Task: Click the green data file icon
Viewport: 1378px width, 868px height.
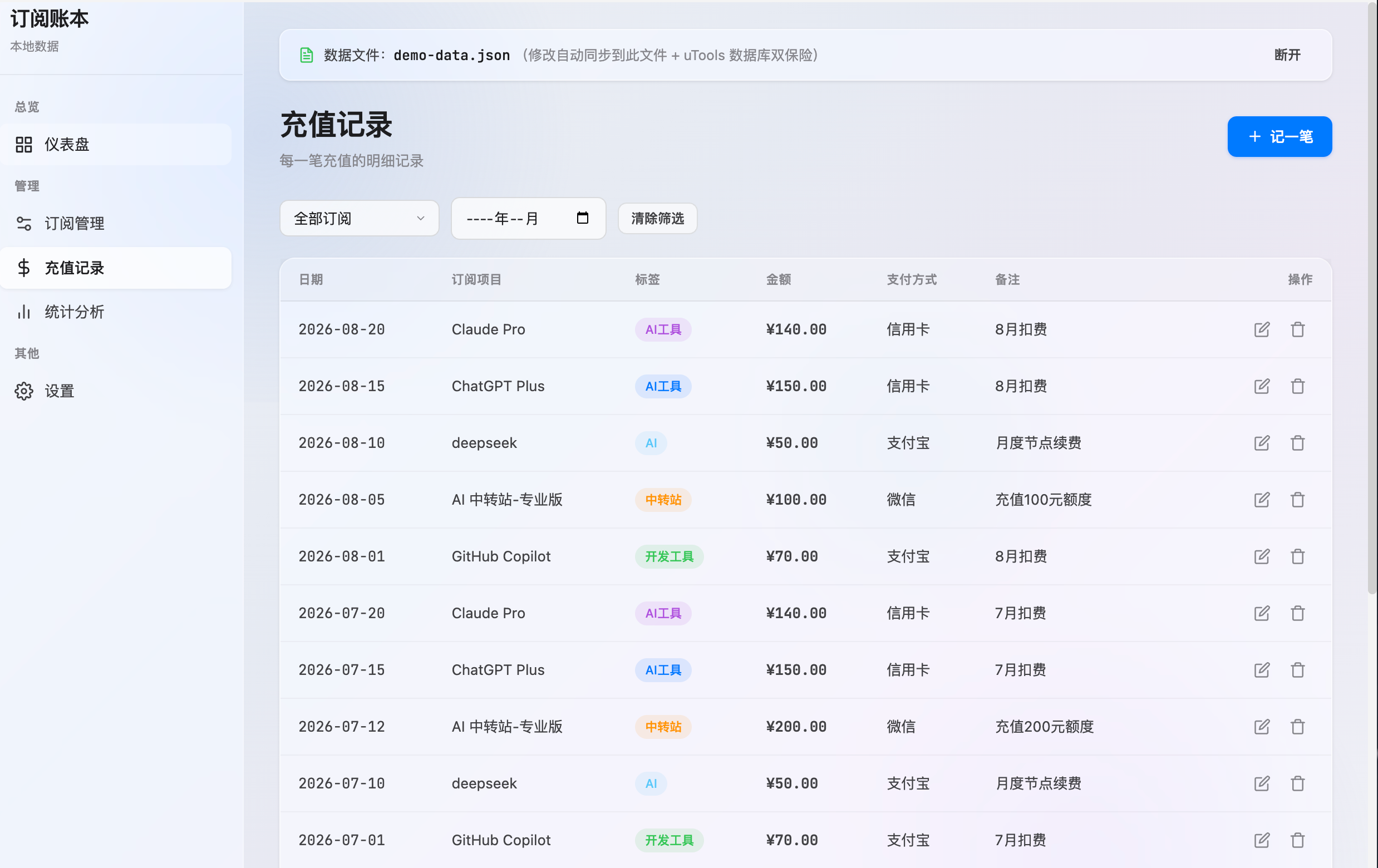Action: pyautogui.click(x=307, y=55)
